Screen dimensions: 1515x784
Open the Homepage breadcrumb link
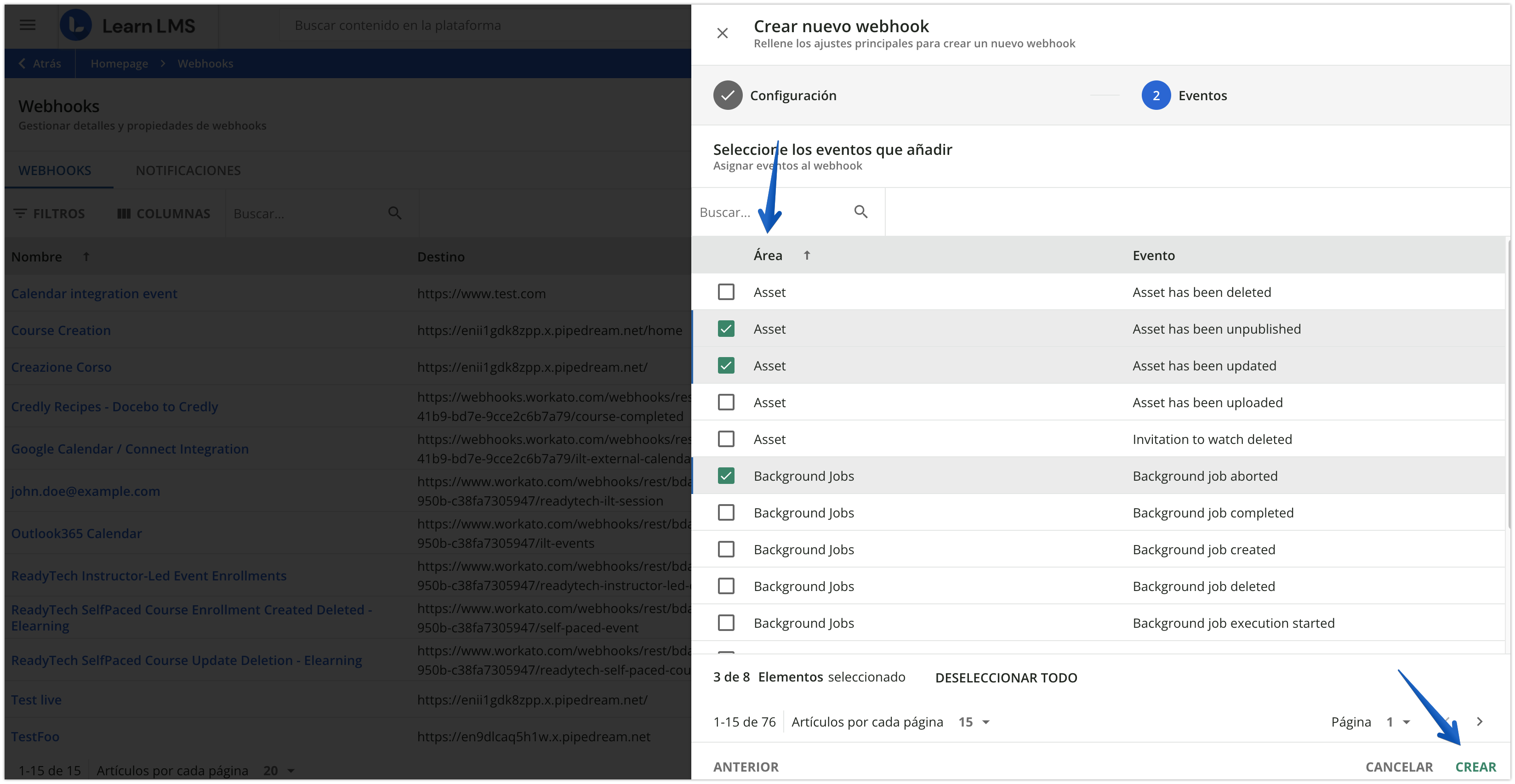(120, 63)
